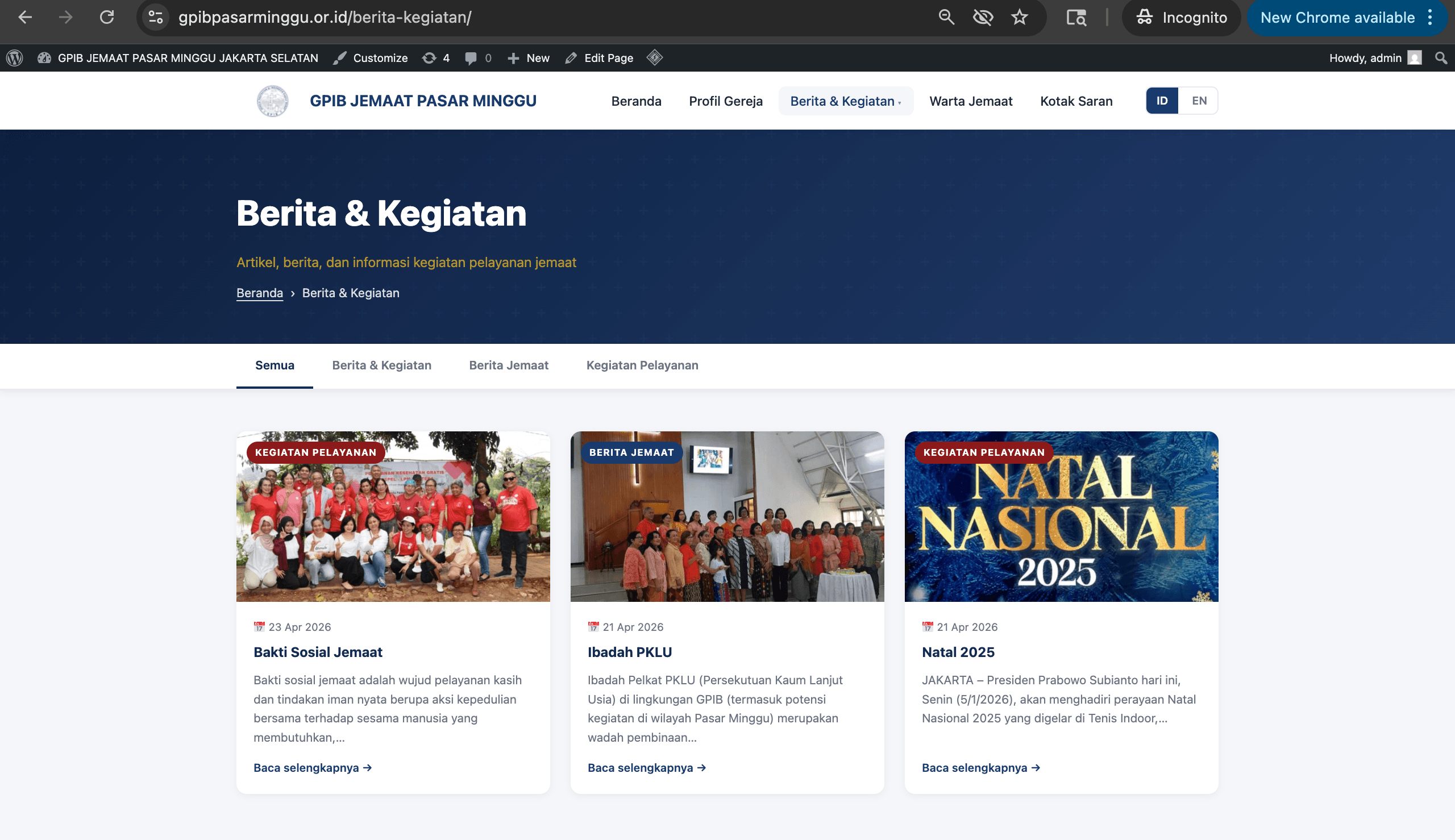The image size is (1455, 840).
Task: Click the GPIB JEMAAT PASAR MINGGU site title
Action: (423, 101)
